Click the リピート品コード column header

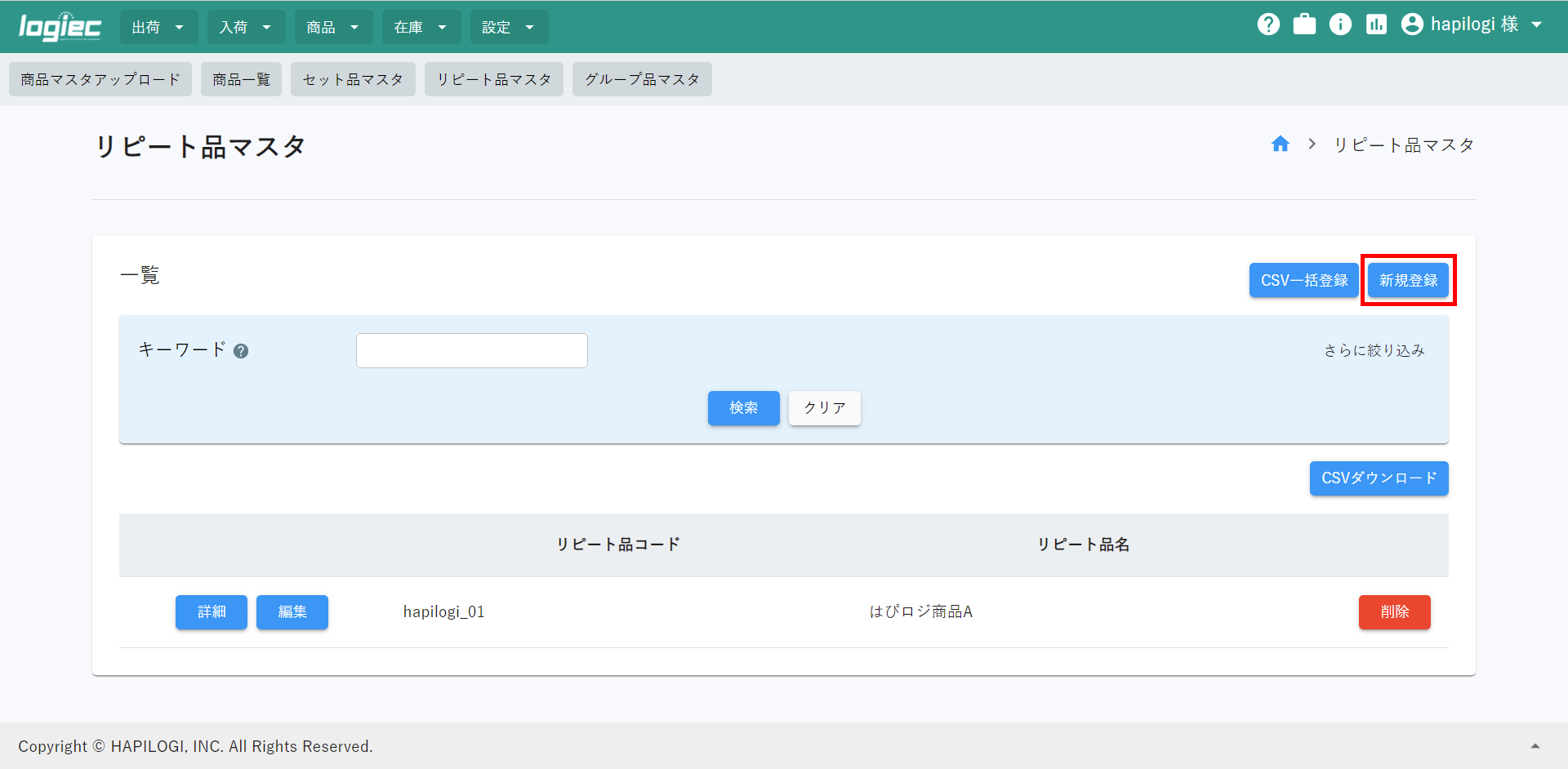coord(617,544)
